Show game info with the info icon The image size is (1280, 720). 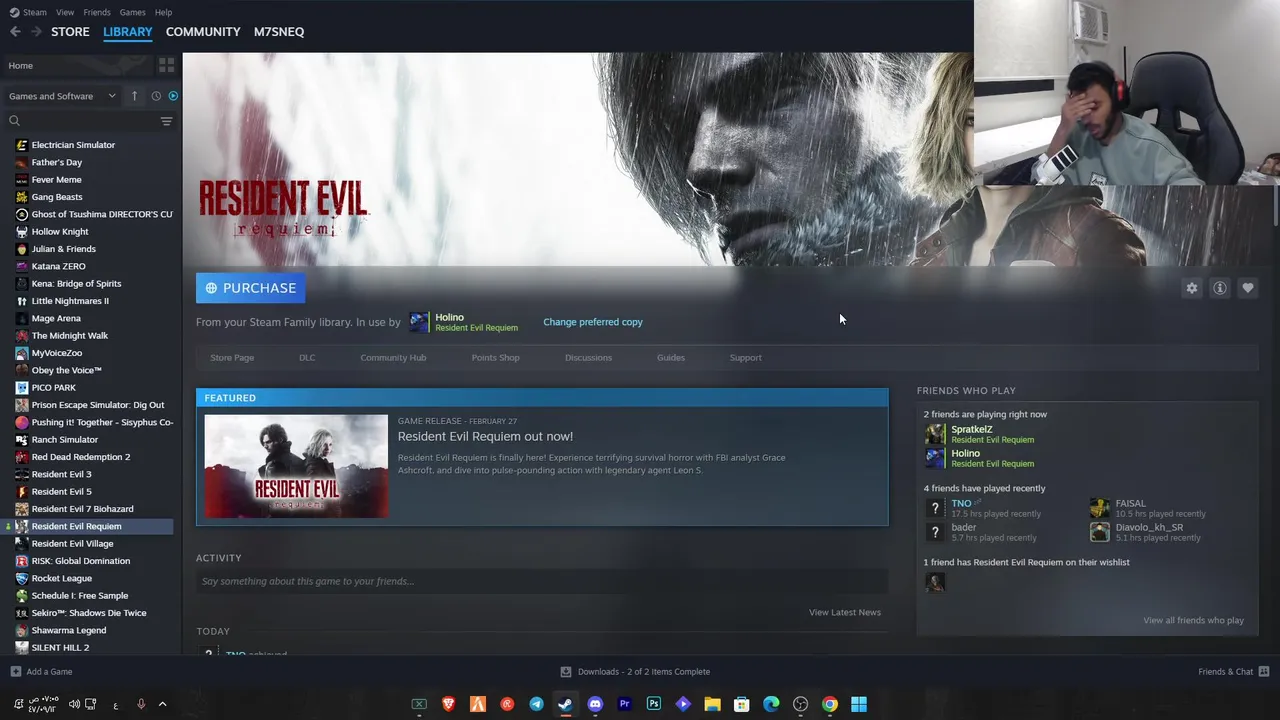[1220, 288]
